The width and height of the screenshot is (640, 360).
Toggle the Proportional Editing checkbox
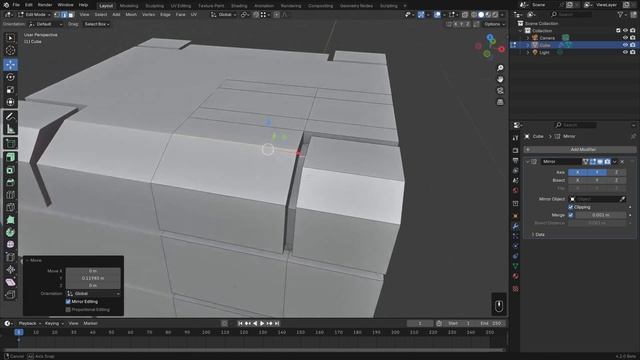tap(68, 310)
